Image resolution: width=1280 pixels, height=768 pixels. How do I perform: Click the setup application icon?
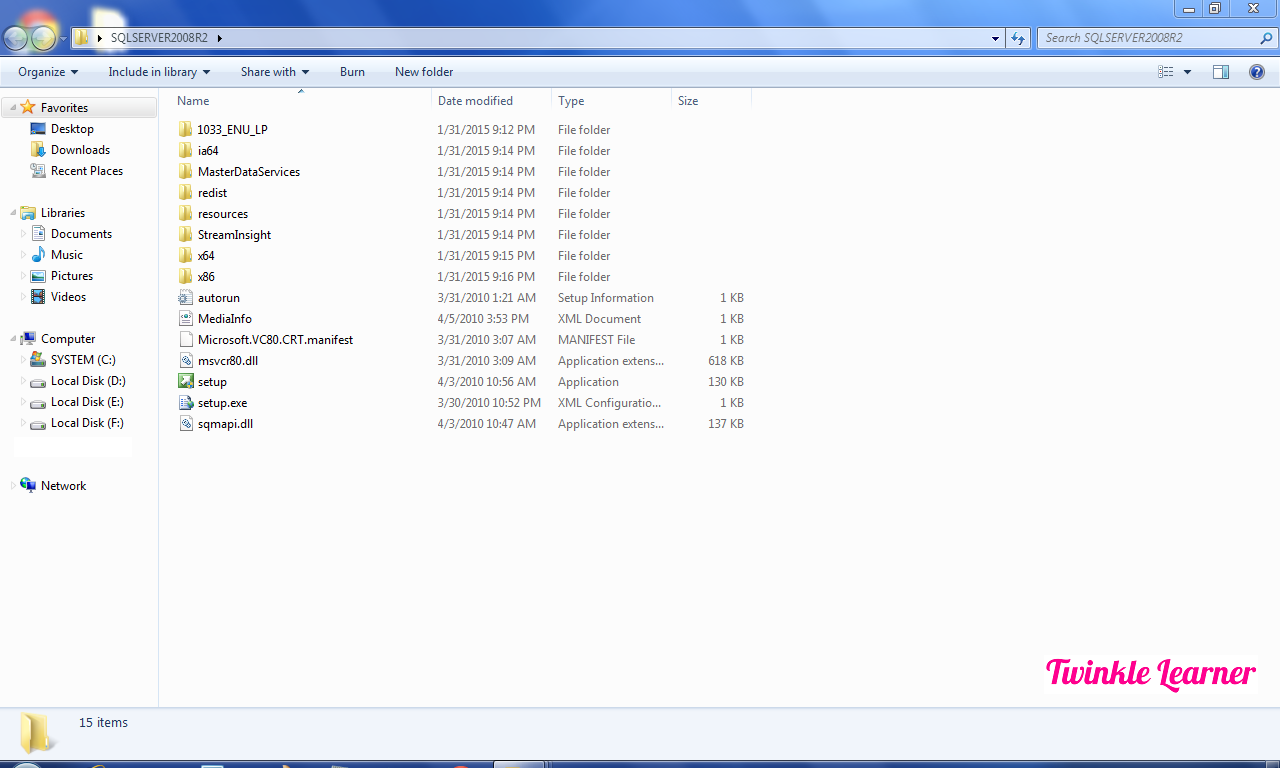point(185,382)
